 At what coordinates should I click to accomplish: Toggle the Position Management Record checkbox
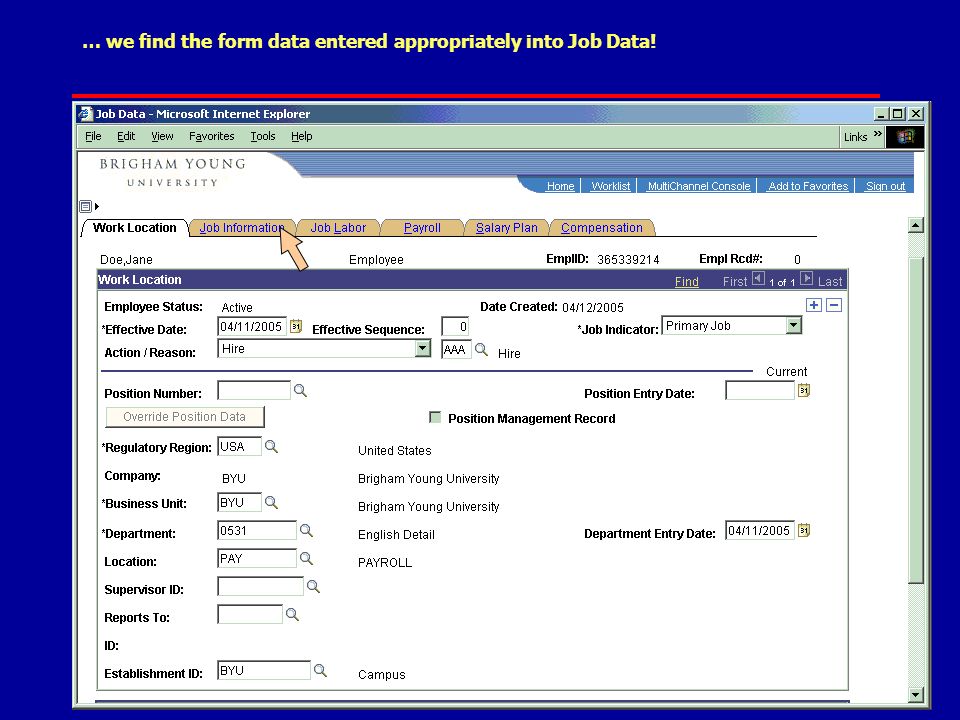tap(435, 418)
